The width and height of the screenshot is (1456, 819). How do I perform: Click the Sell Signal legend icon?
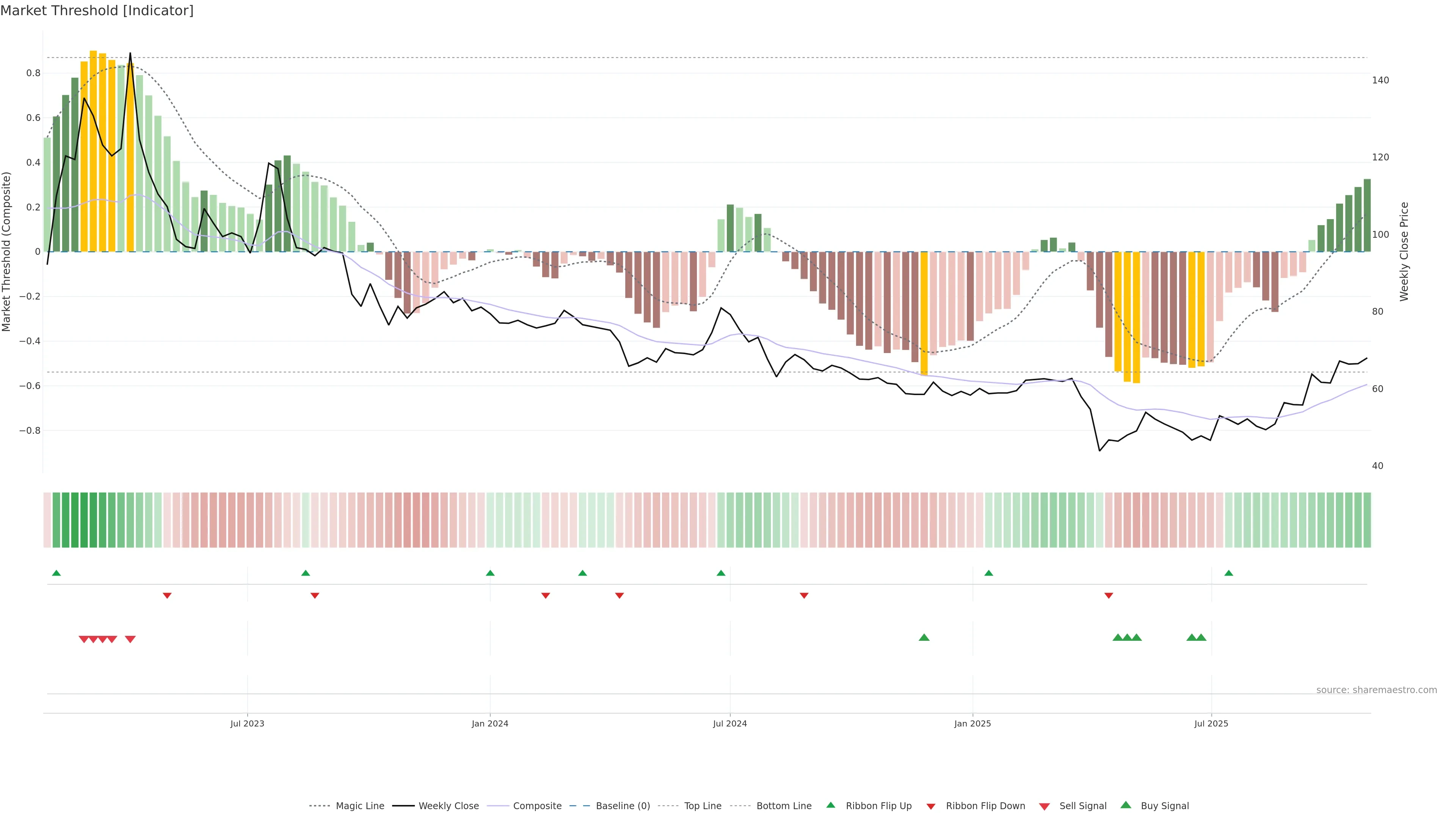pyautogui.click(x=1045, y=806)
